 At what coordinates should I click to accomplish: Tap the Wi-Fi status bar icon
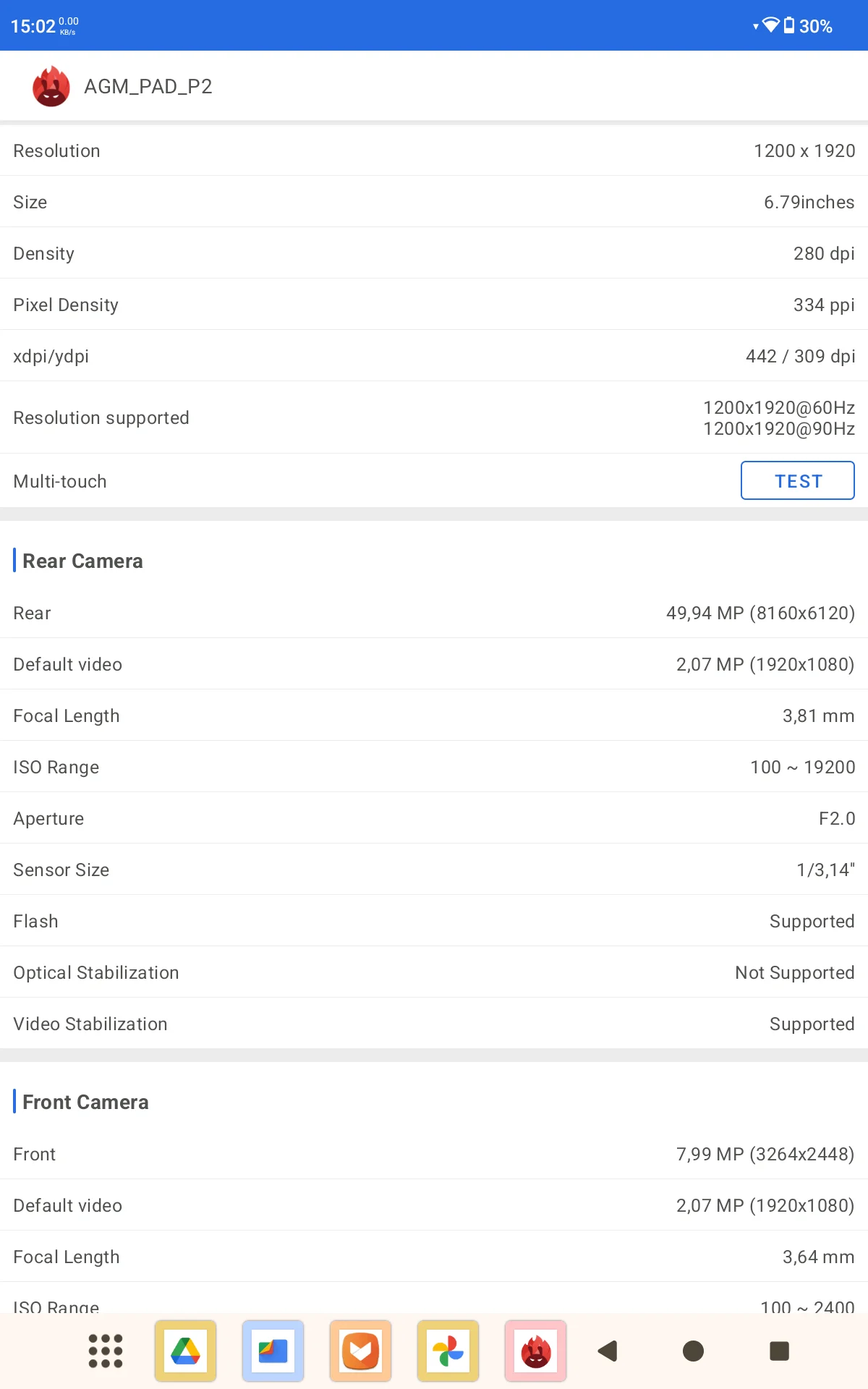770,25
